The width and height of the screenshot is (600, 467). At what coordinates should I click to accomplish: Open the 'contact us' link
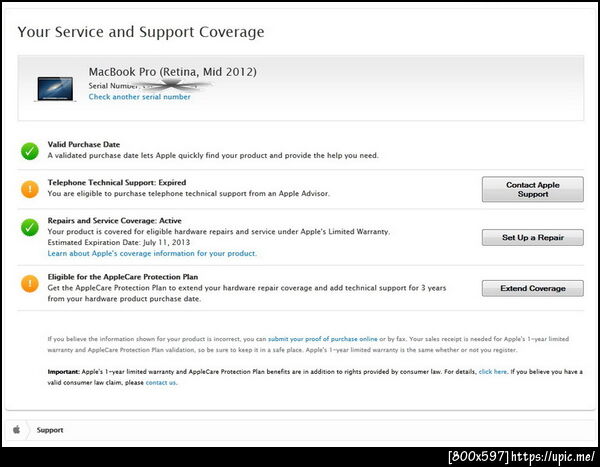click(161, 382)
